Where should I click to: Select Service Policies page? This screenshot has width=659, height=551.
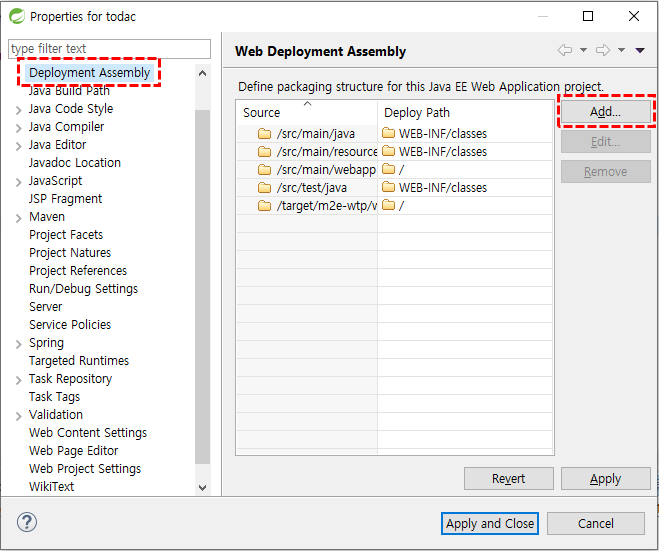point(70,325)
